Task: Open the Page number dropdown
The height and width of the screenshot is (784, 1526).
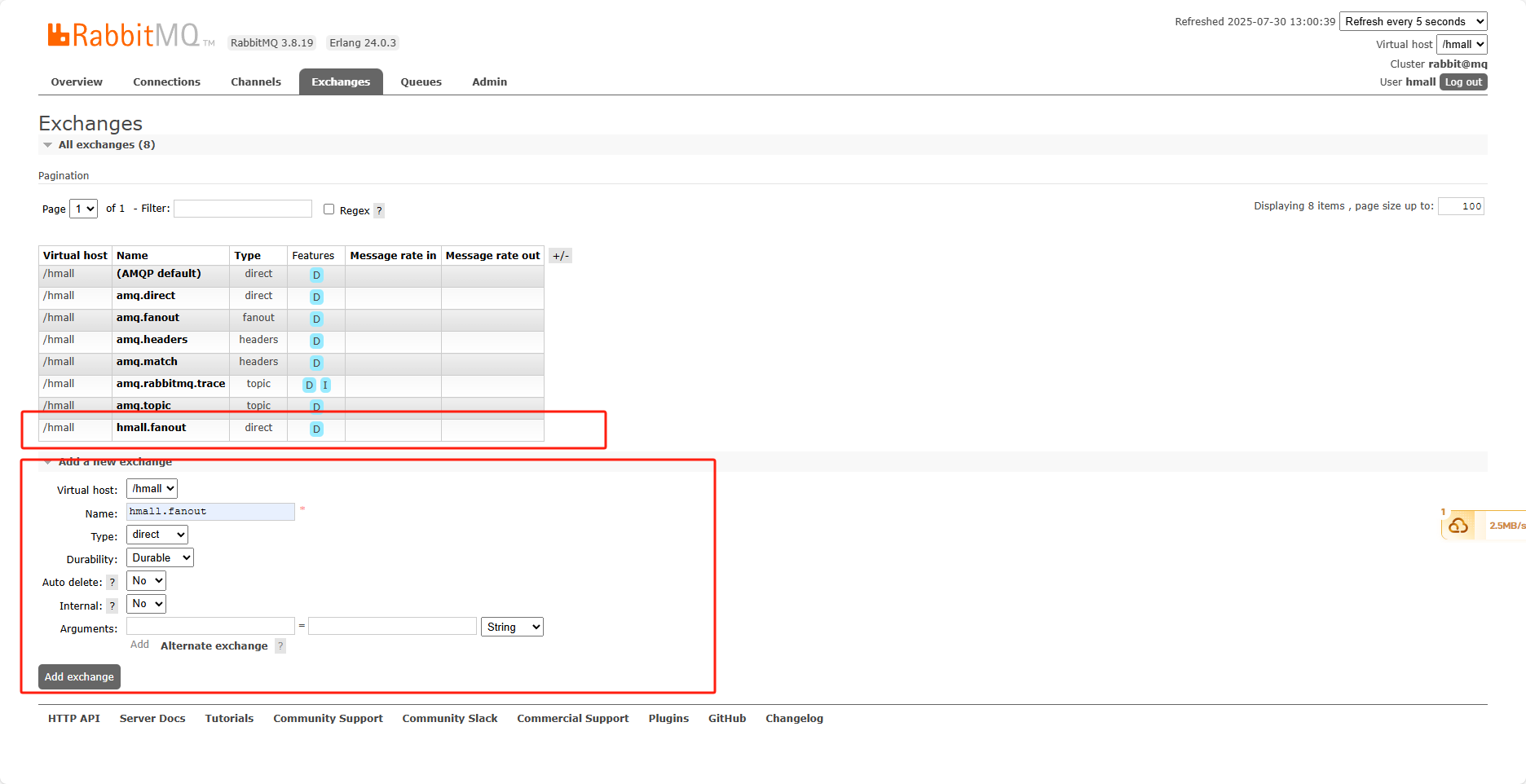Action: pyautogui.click(x=84, y=209)
